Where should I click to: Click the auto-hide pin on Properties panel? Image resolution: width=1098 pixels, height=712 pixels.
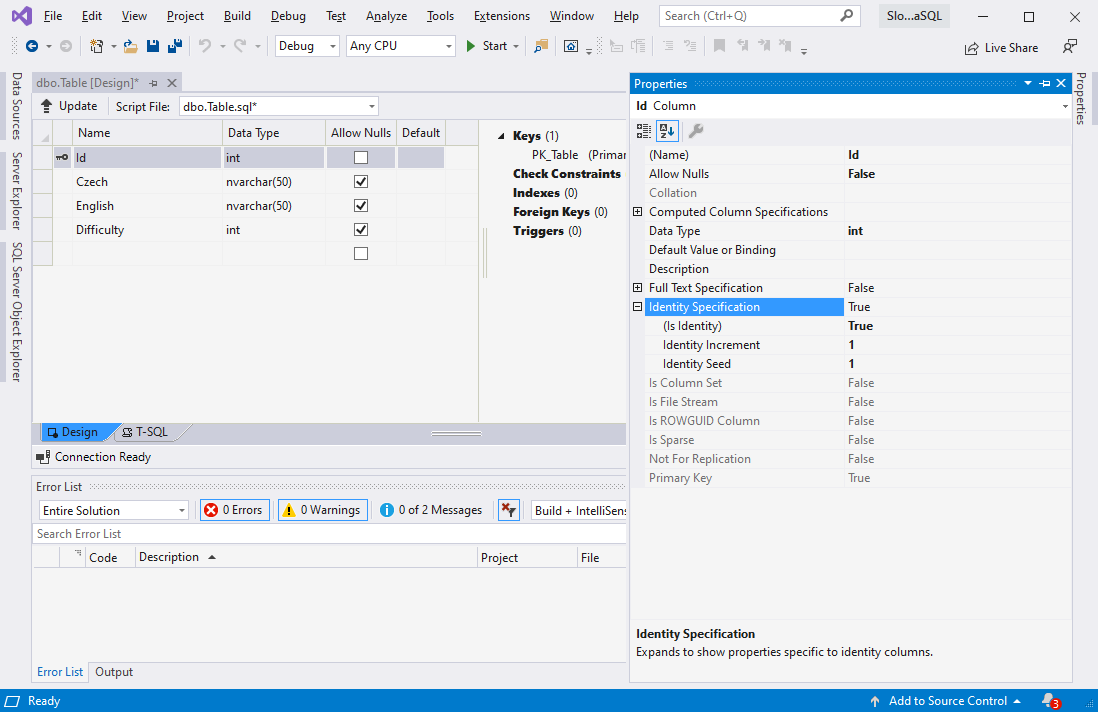click(x=1045, y=83)
